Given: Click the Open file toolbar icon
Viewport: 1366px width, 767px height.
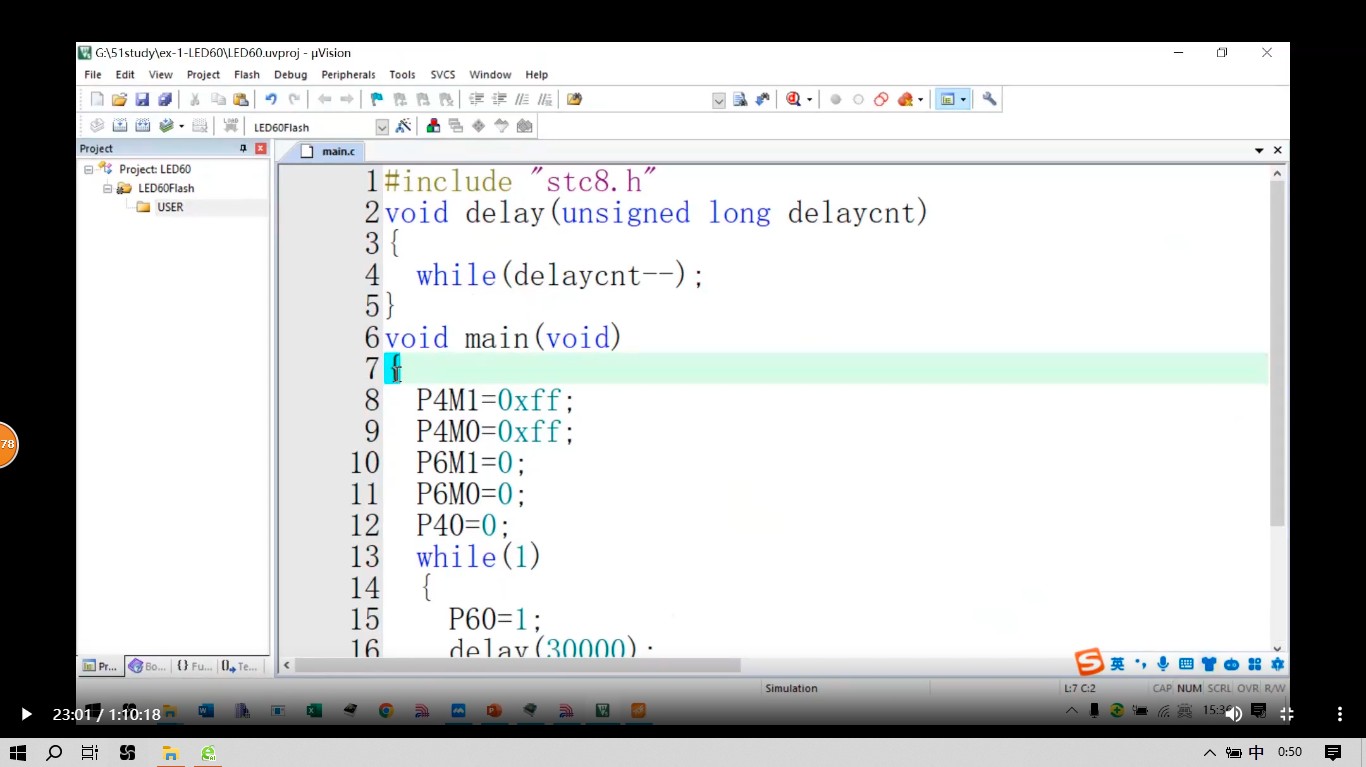Looking at the screenshot, I should (x=119, y=99).
